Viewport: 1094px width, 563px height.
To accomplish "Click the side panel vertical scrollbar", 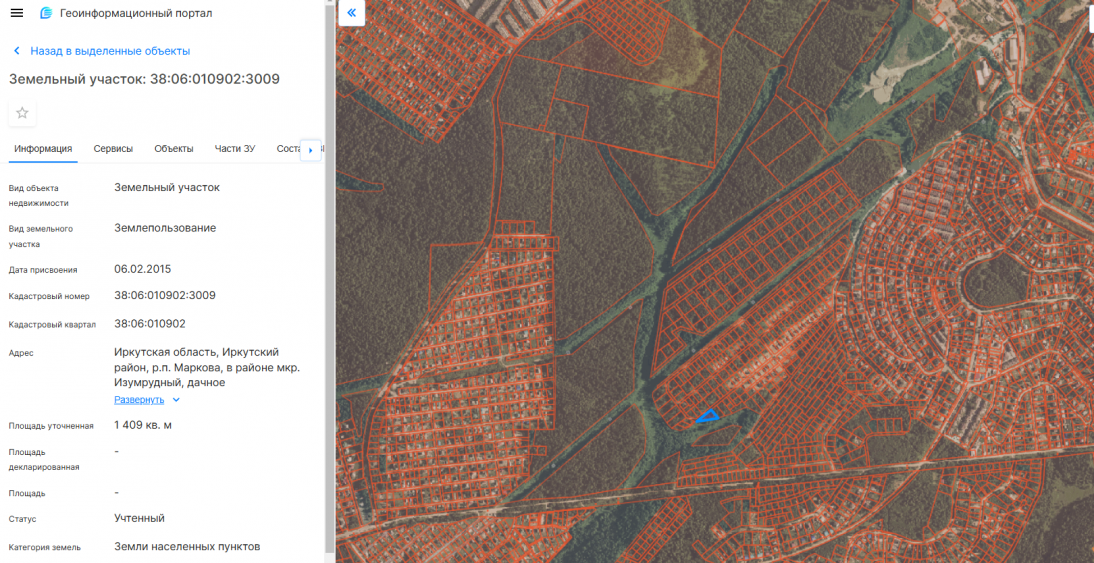I will pyautogui.click(x=328, y=279).
